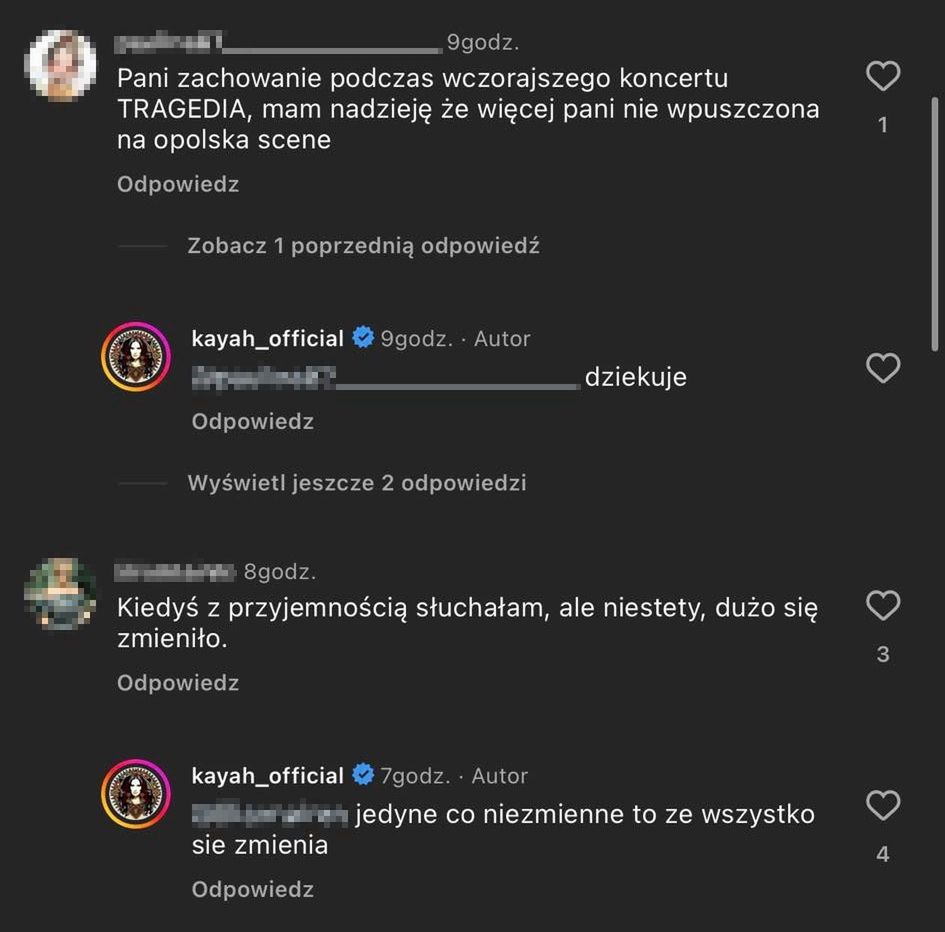The height and width of the screenshot is (932, 945).
Task: Open the profile picture of the TRAGEDIA commenter
Action: click(61, 66)
